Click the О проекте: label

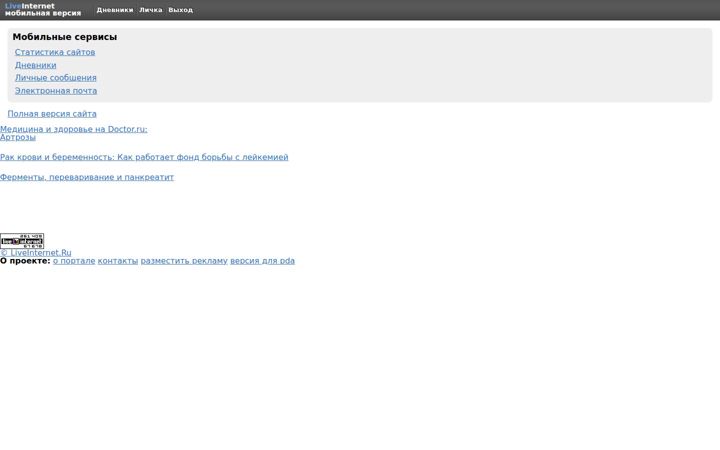[x=25, y=261]
